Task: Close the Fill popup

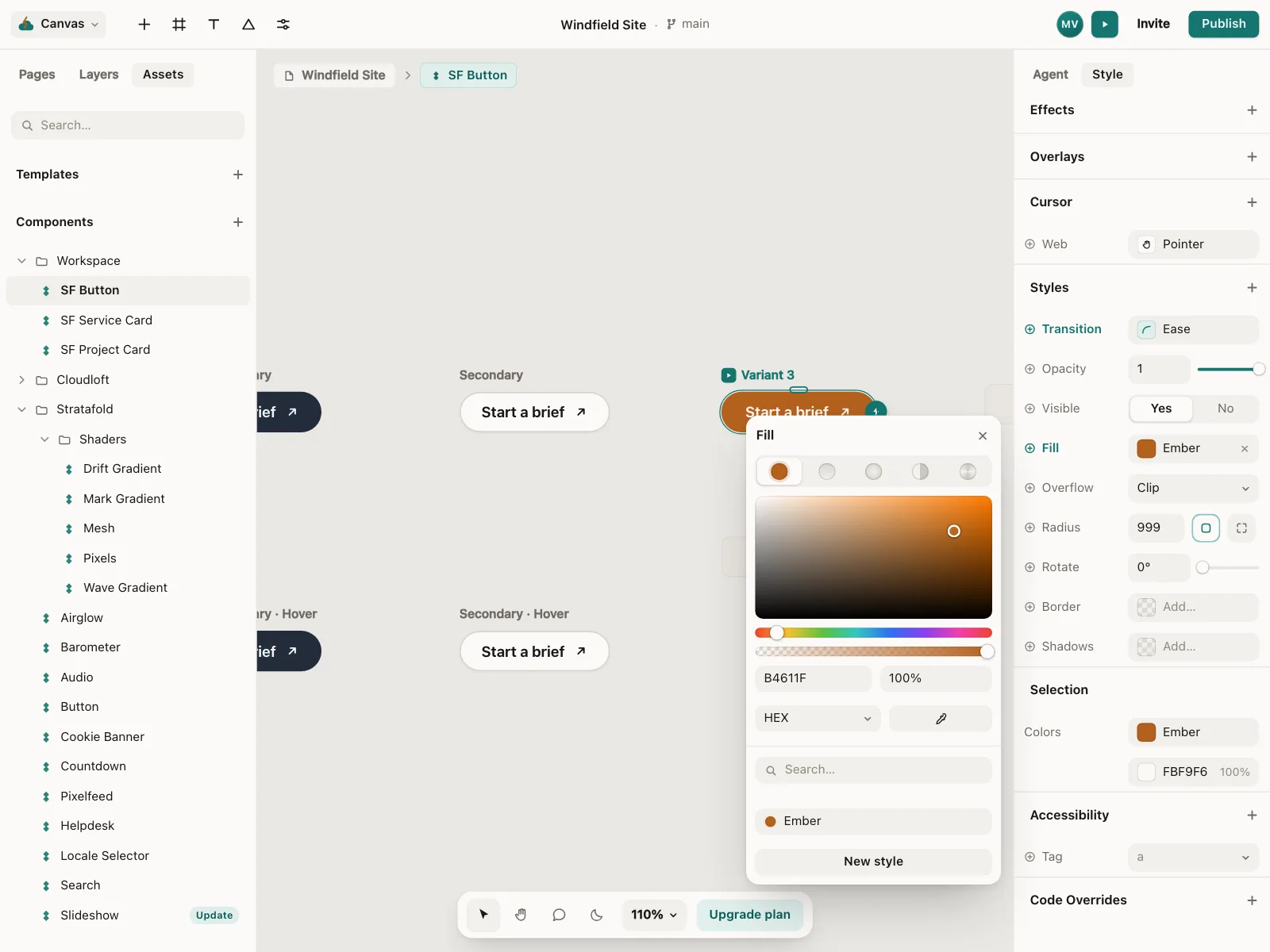Action: coord(983,436)
